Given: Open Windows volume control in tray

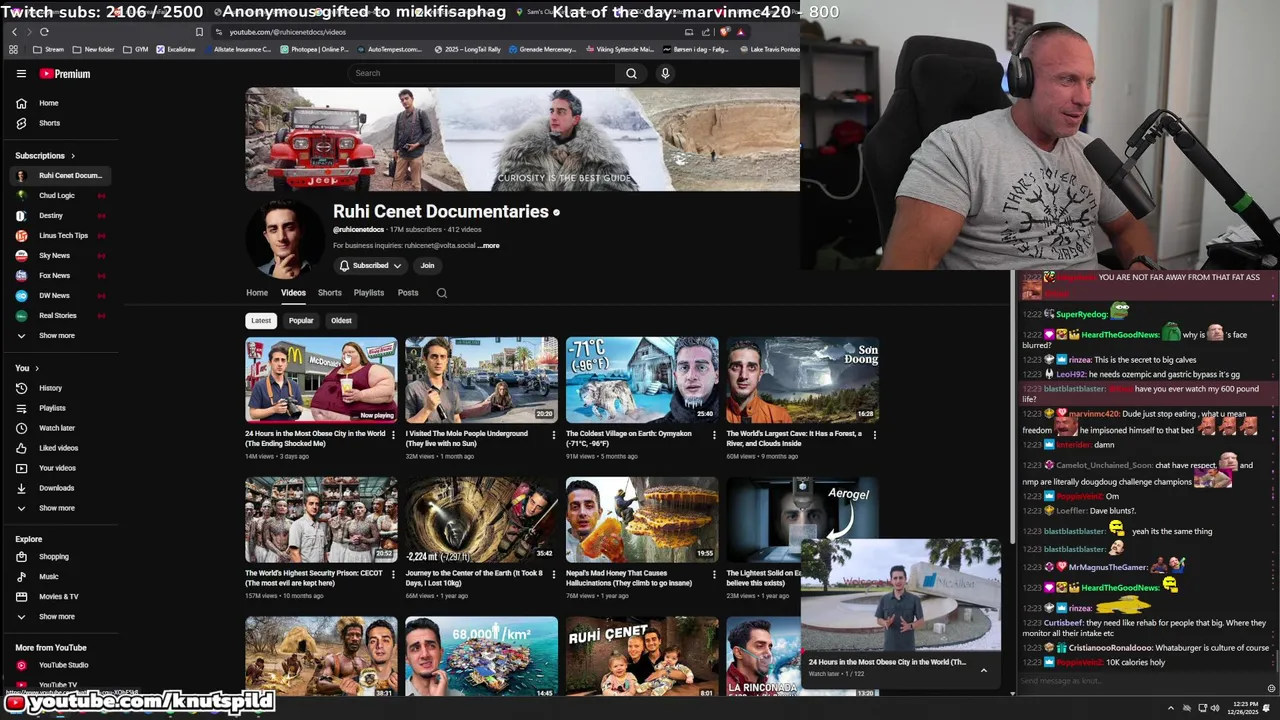Looking at the screenshot, I should pos(1215,708).
